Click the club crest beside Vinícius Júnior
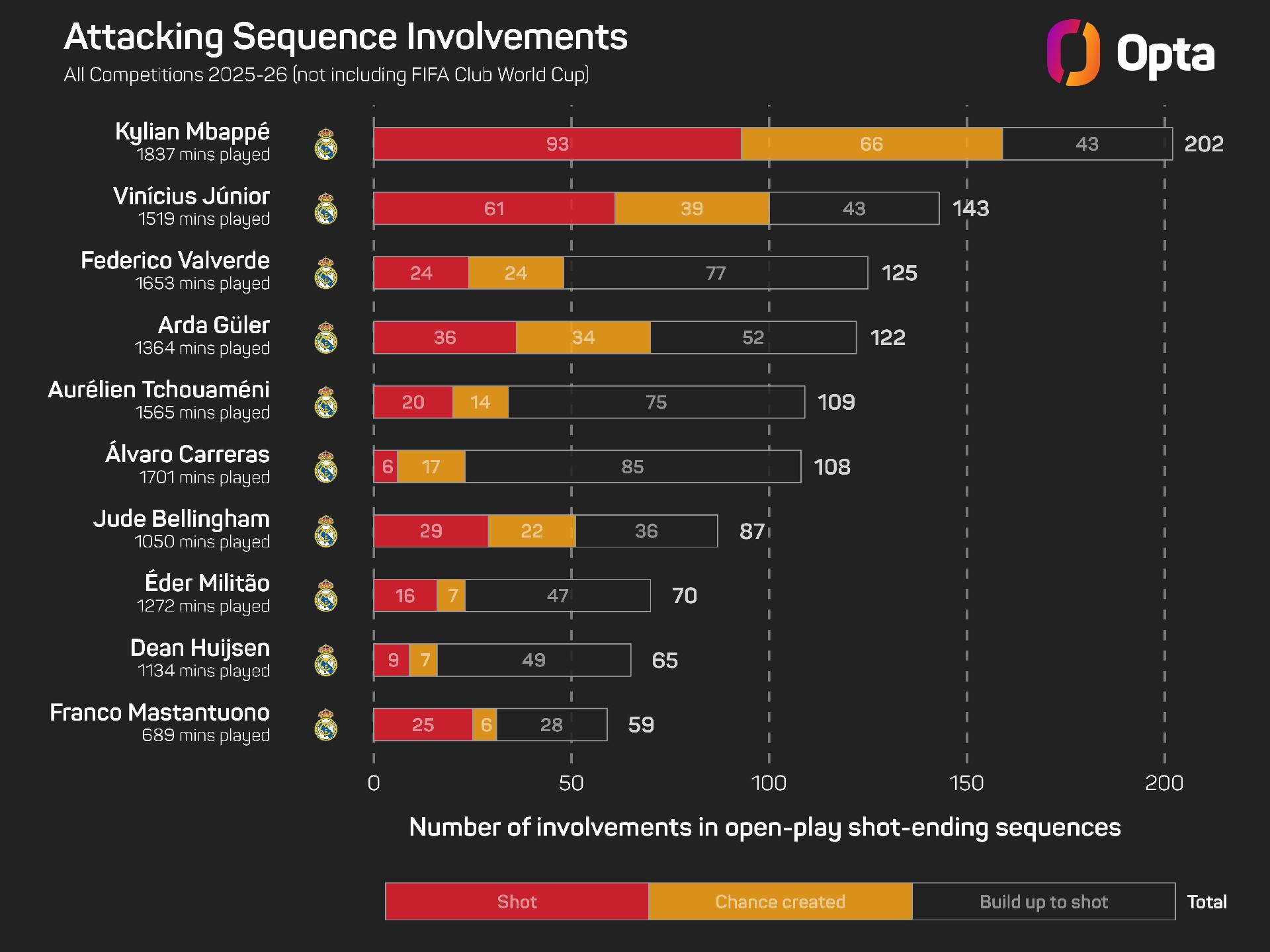This screenshot has width=1270, height=952. [x=326, y=209]
